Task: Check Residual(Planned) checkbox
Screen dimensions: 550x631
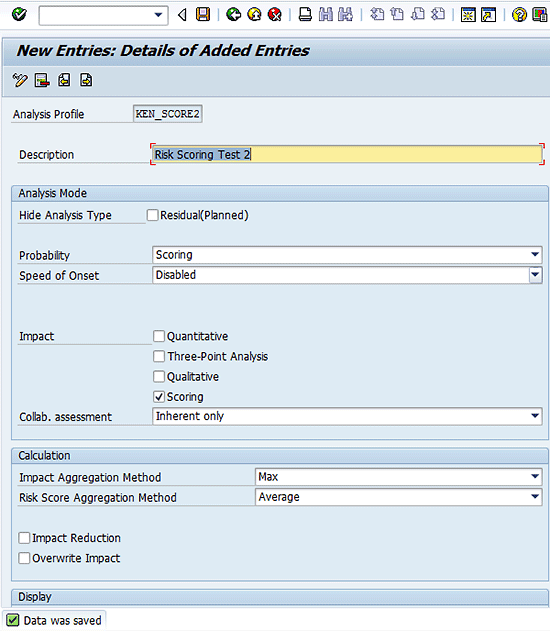Action: pos(152,215)
